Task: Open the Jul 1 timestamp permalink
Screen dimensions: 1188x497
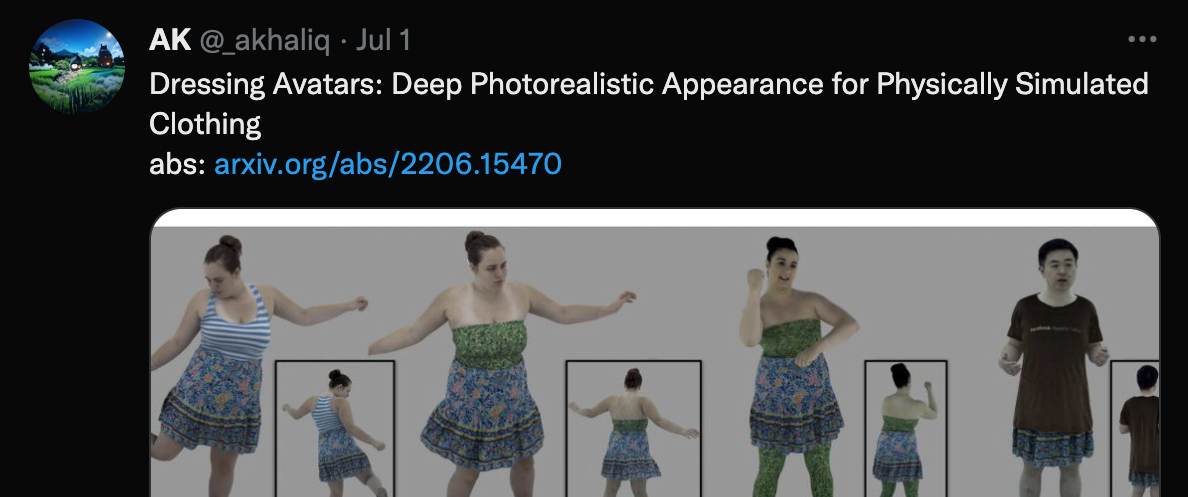Action: pos(383,39)
